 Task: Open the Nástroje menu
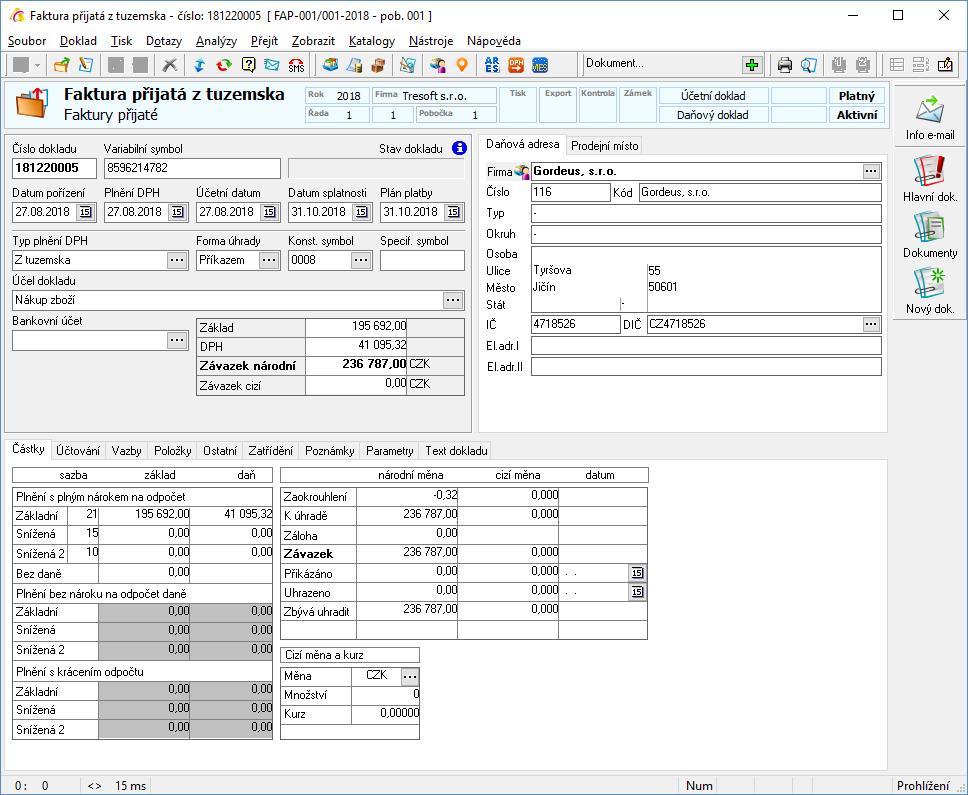431,41
